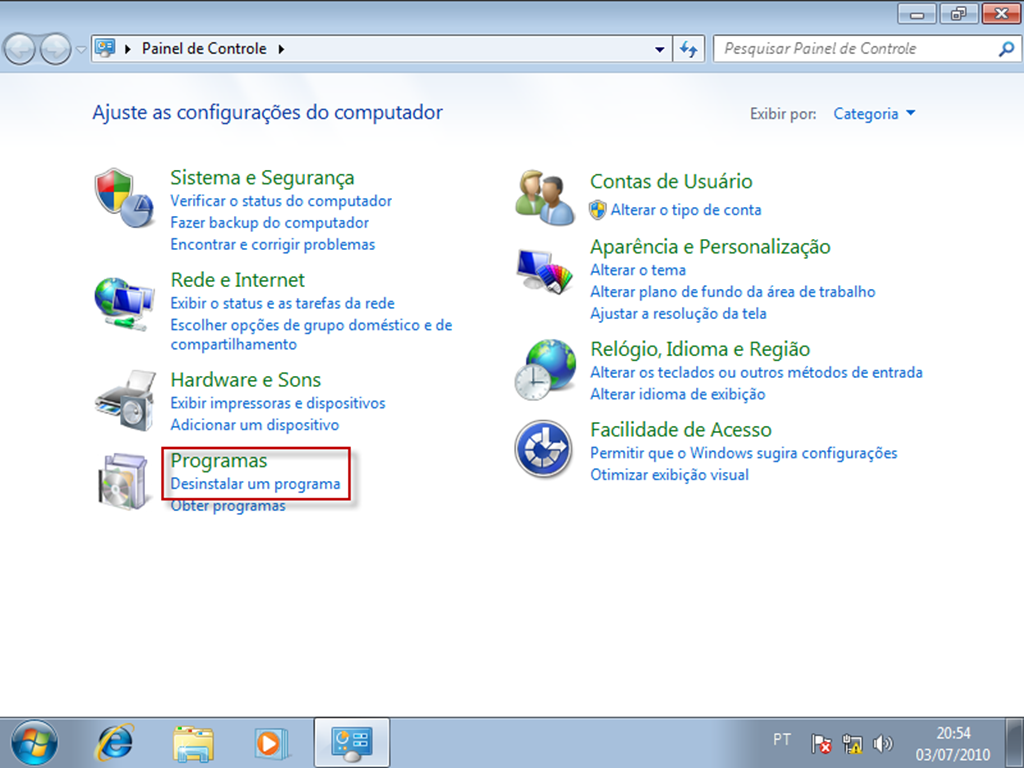1024x768 pixels.
Task: Click the Action Center flag tray icon
Action: tap(821, 744)
